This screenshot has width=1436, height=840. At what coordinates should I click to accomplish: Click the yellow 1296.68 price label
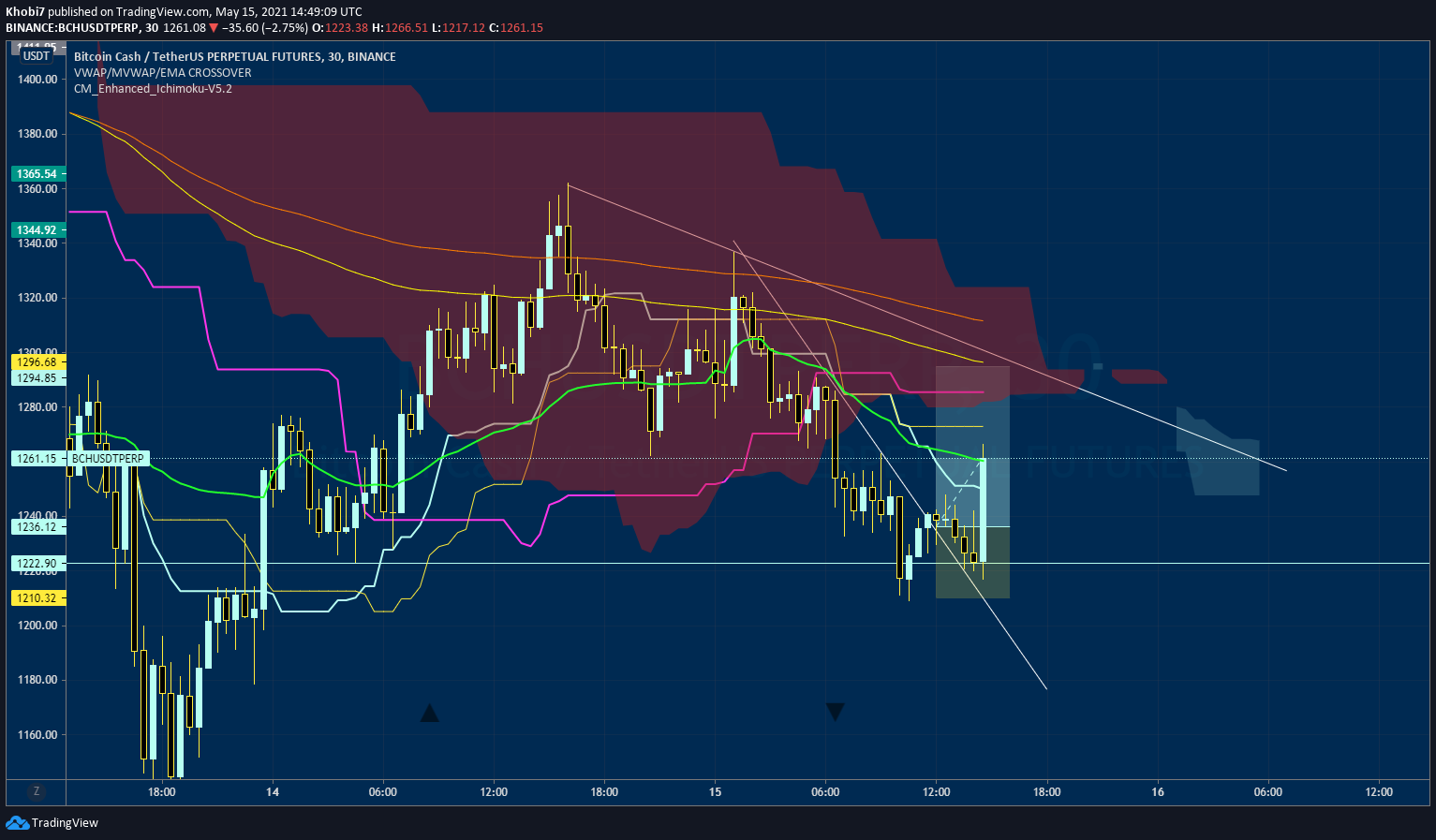pos(37,362)
